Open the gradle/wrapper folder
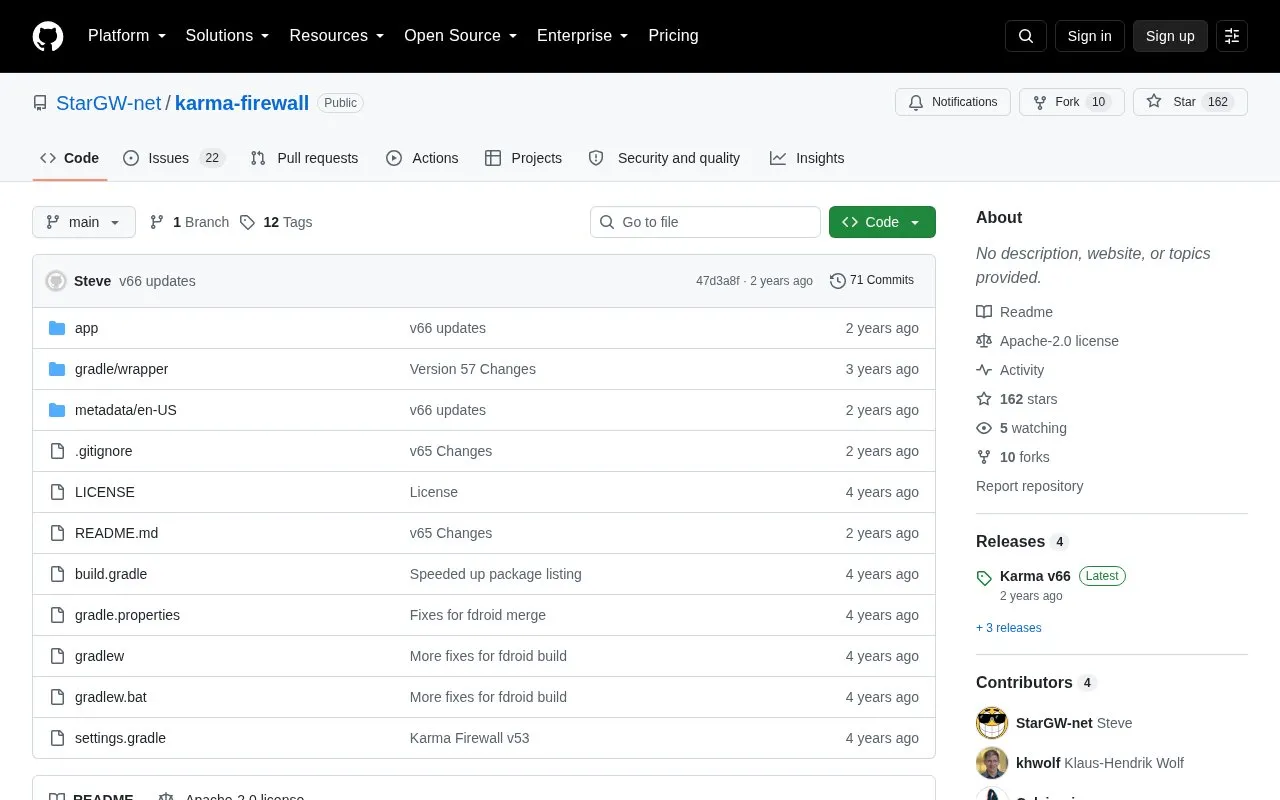This screenshot has width=1280, height=800. click(x=121, y=369)
